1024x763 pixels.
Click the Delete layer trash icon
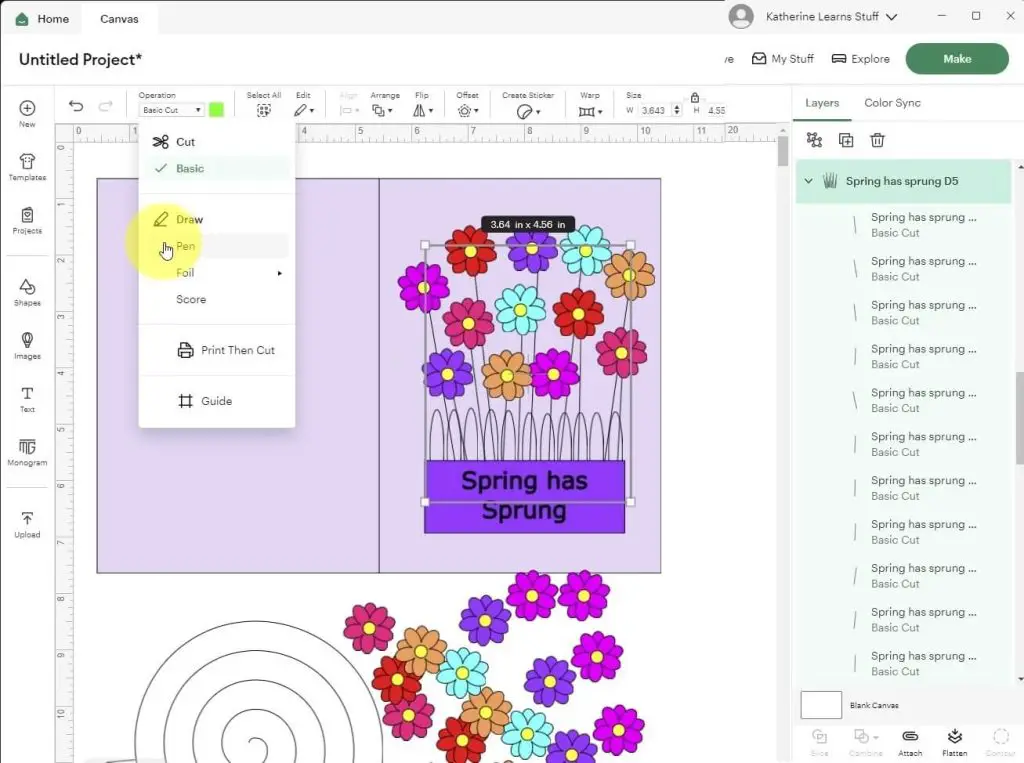pos(877,140)
